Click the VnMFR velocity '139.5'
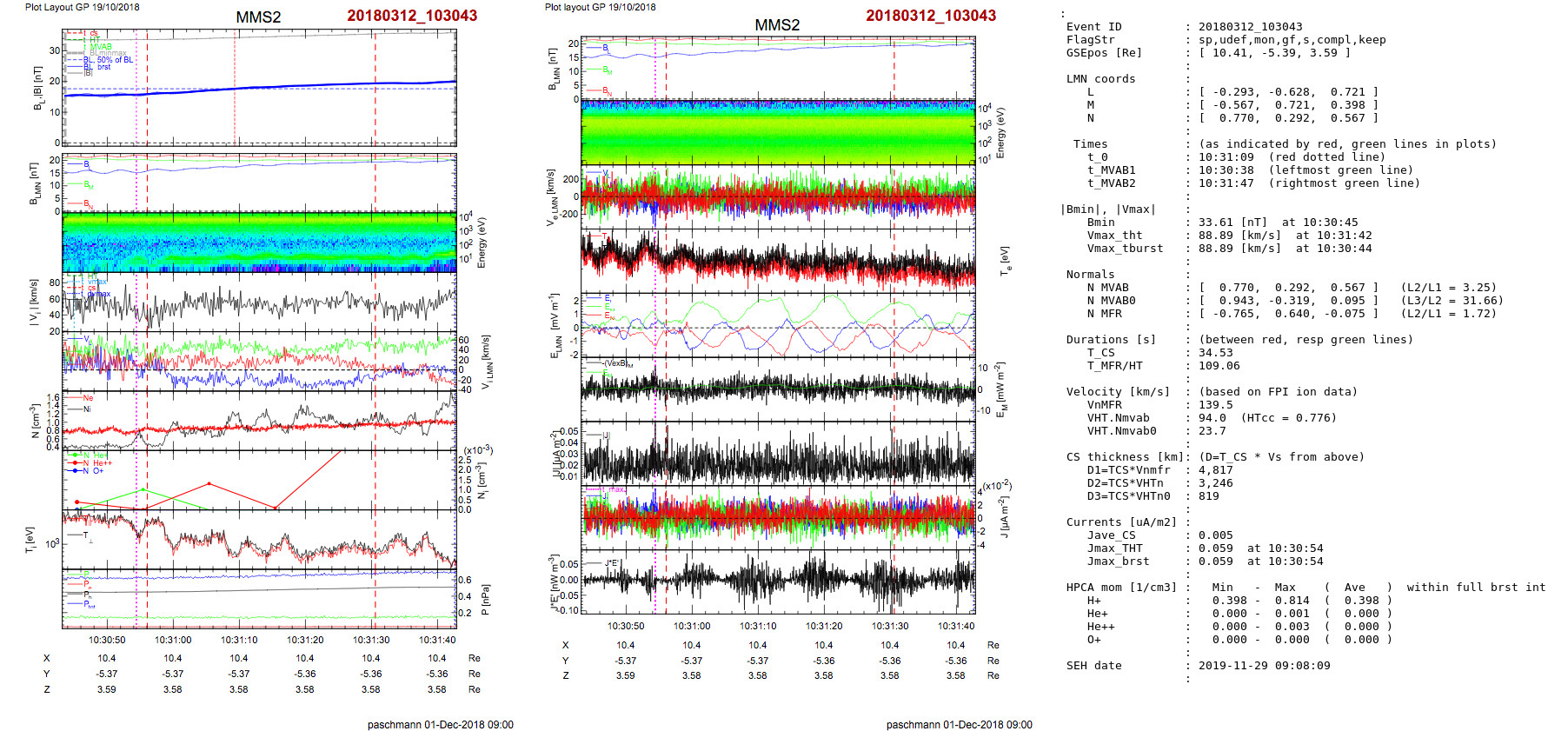Image resolution: width=1568 pixels, height=731 pixels. [x=1216, y=405]
